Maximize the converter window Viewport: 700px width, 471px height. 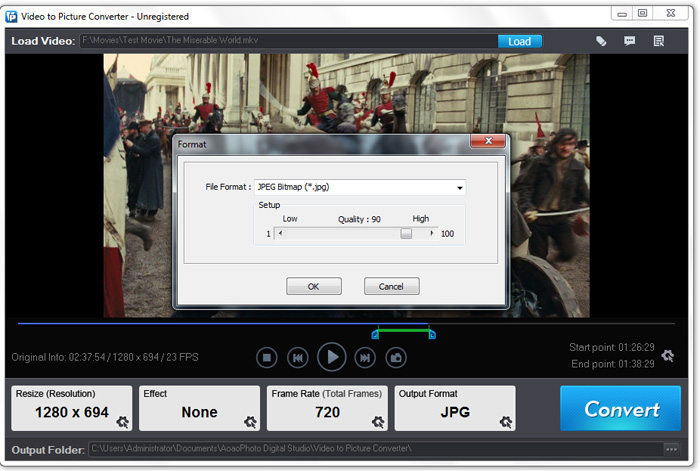pyautogui.click(x=642, y=13)
